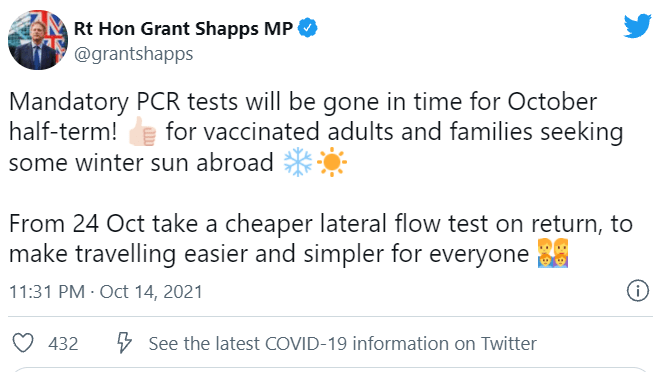Screen dimensions: 664x372
Task: Click the sun emoji
Action: tap(332, 162)
